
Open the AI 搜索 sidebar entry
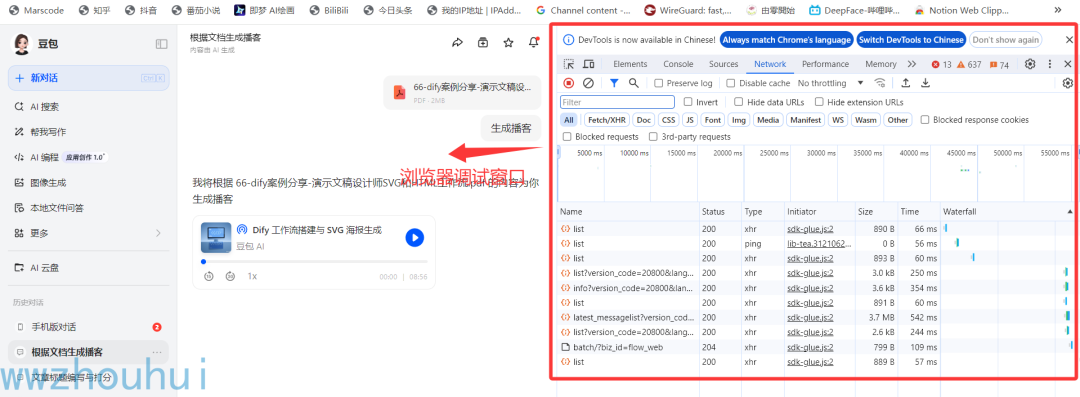(88, 107)
